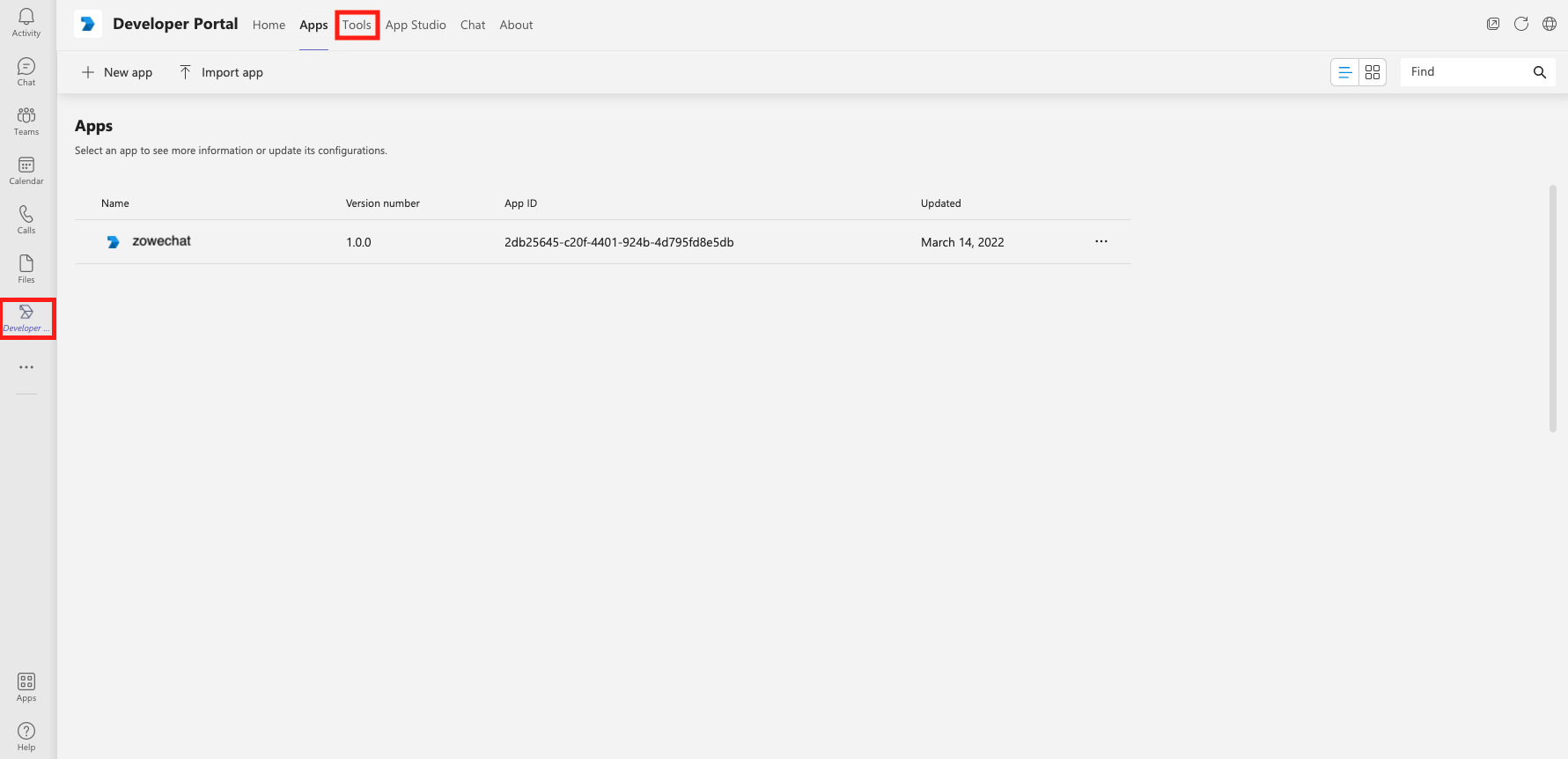Open the zowechat row options menu
Screen dimensions: 1568x759
click(1101, 241)
